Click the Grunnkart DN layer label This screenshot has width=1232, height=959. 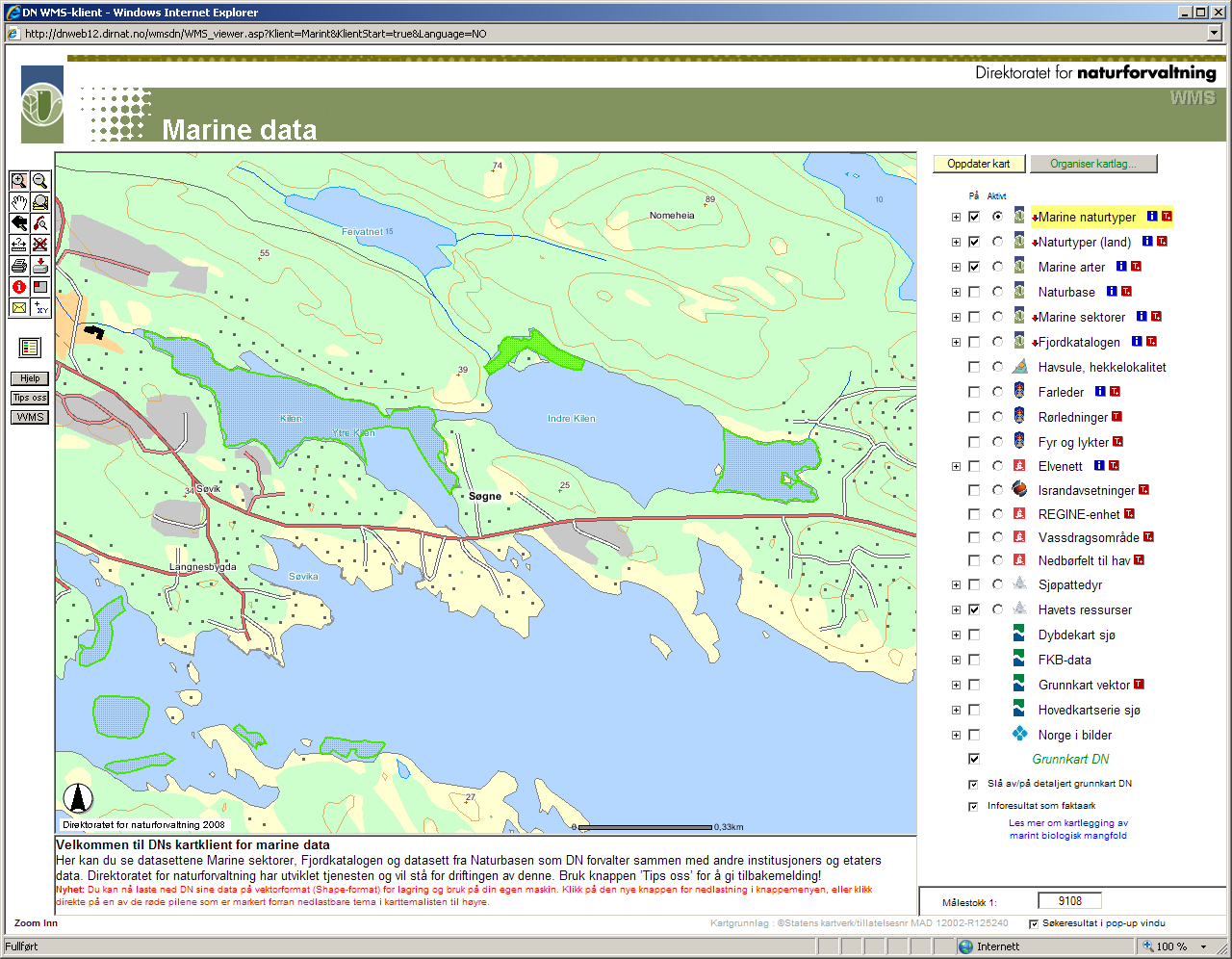pyautogui.click(x=1070, y=759)
